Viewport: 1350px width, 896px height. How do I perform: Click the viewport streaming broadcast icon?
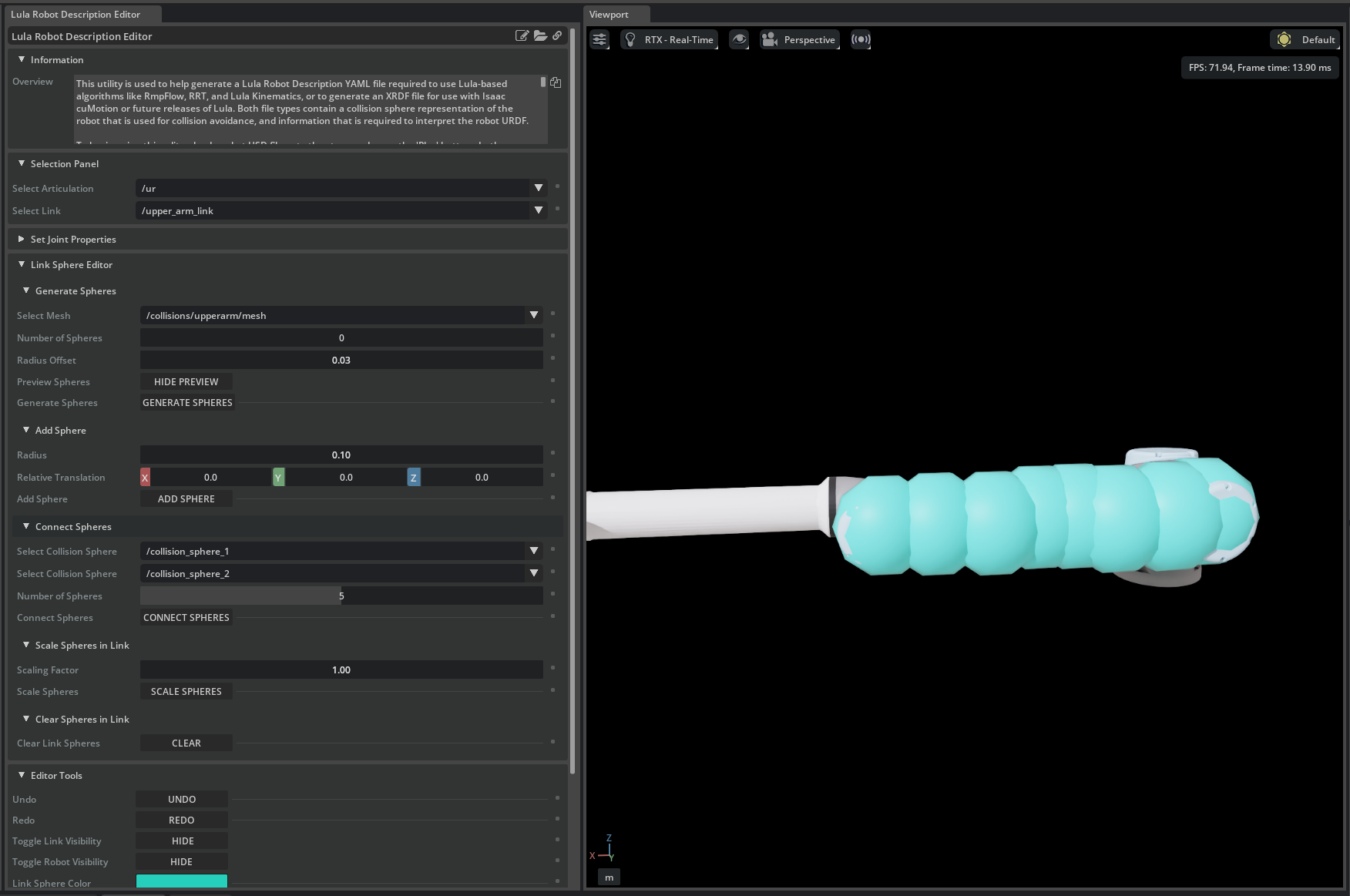(861, 39)
